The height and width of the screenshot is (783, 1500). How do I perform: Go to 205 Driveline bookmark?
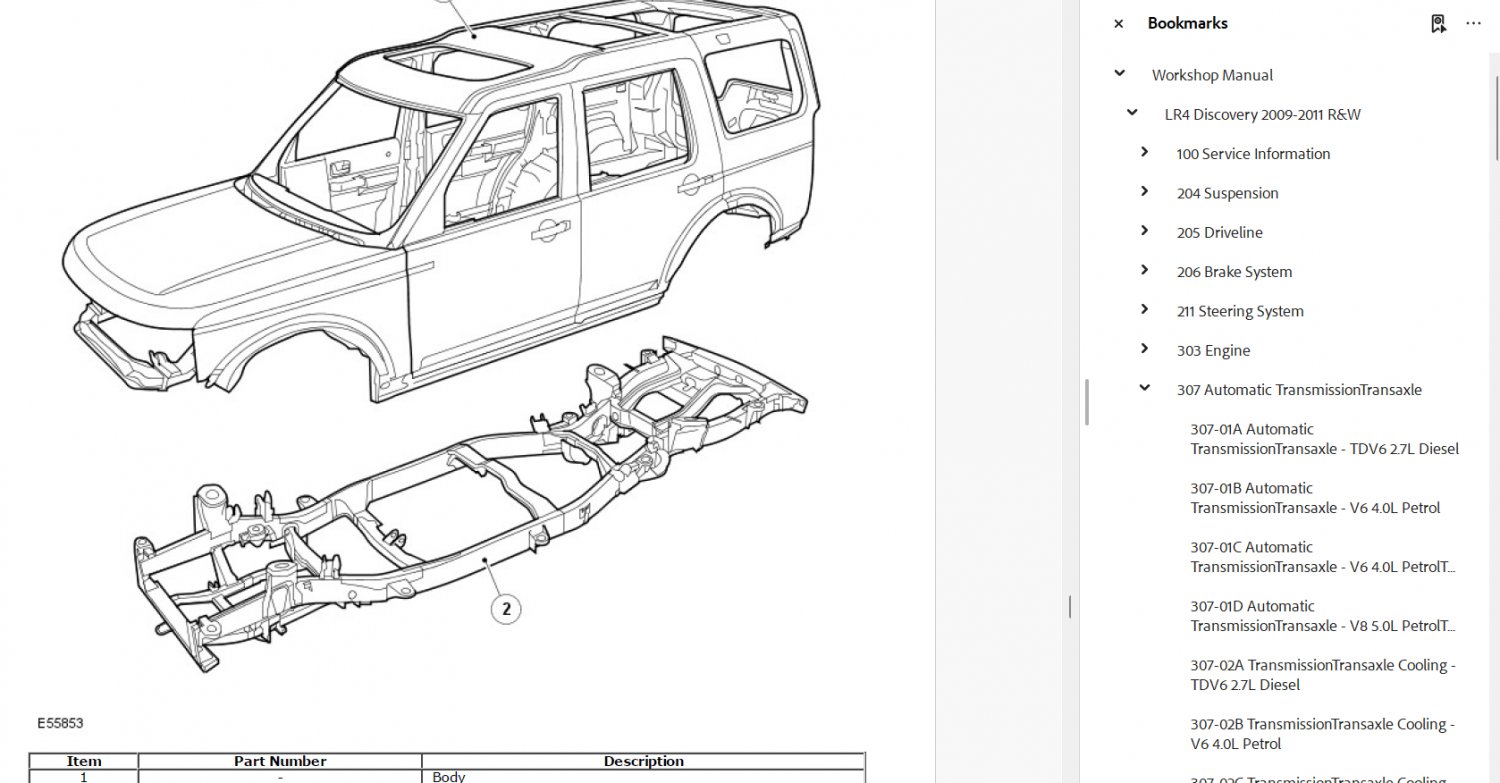(x=1219, y=232)
